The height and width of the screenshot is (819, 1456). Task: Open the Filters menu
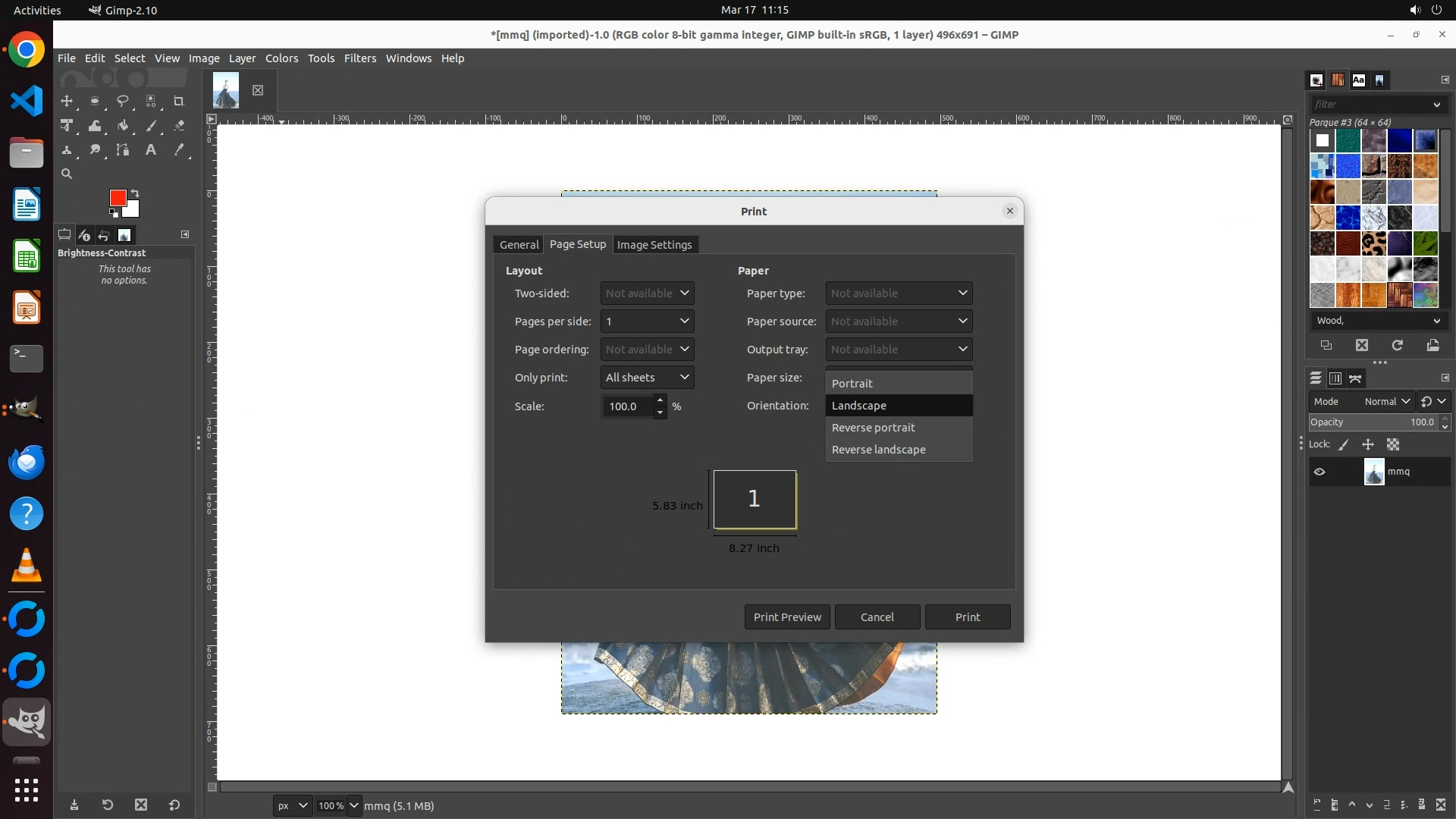pyautogui.click(x=359, y=58)
